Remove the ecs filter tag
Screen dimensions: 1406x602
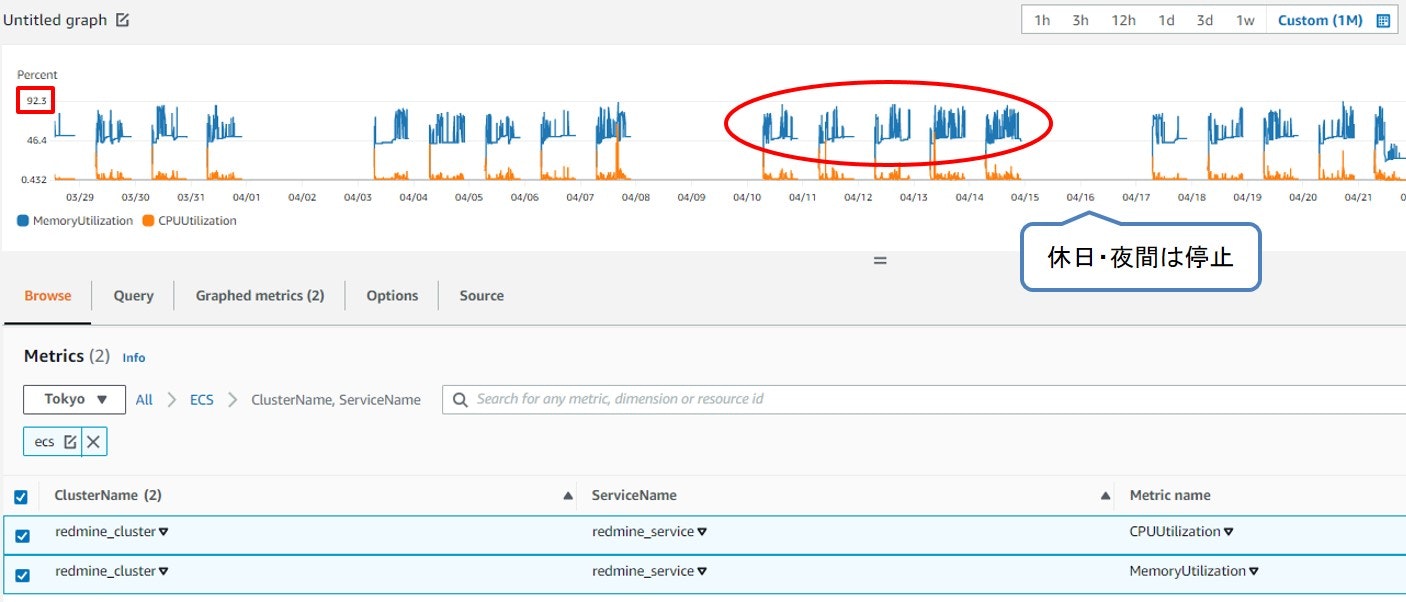94,441
